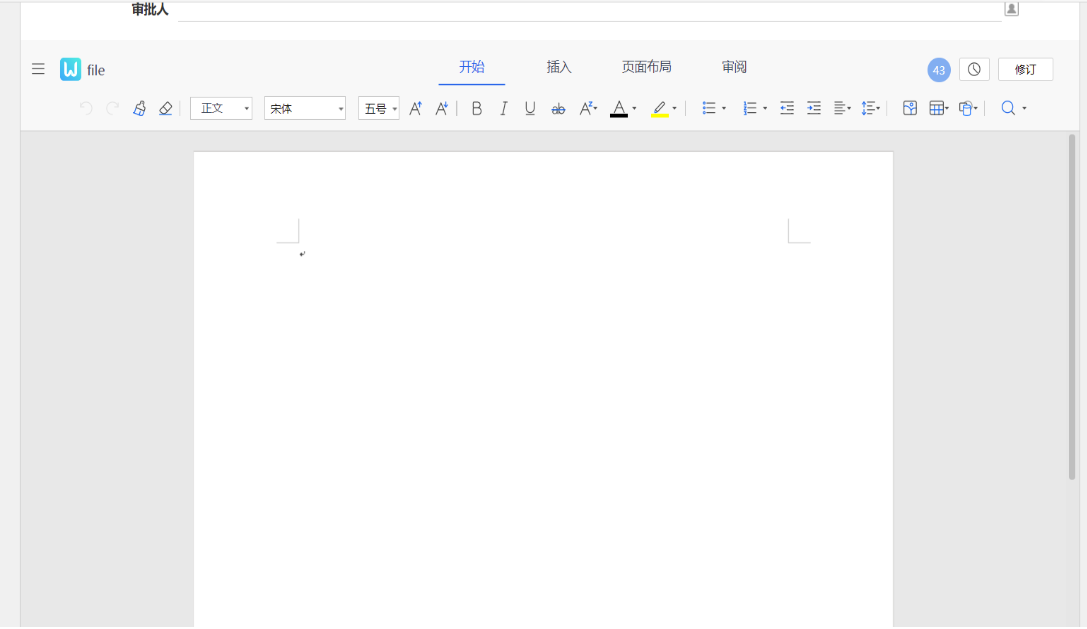Click the blue 43 user avatar badge
Image resolution: width=1087 pixels, height=629 pixels.
(938, 69)
